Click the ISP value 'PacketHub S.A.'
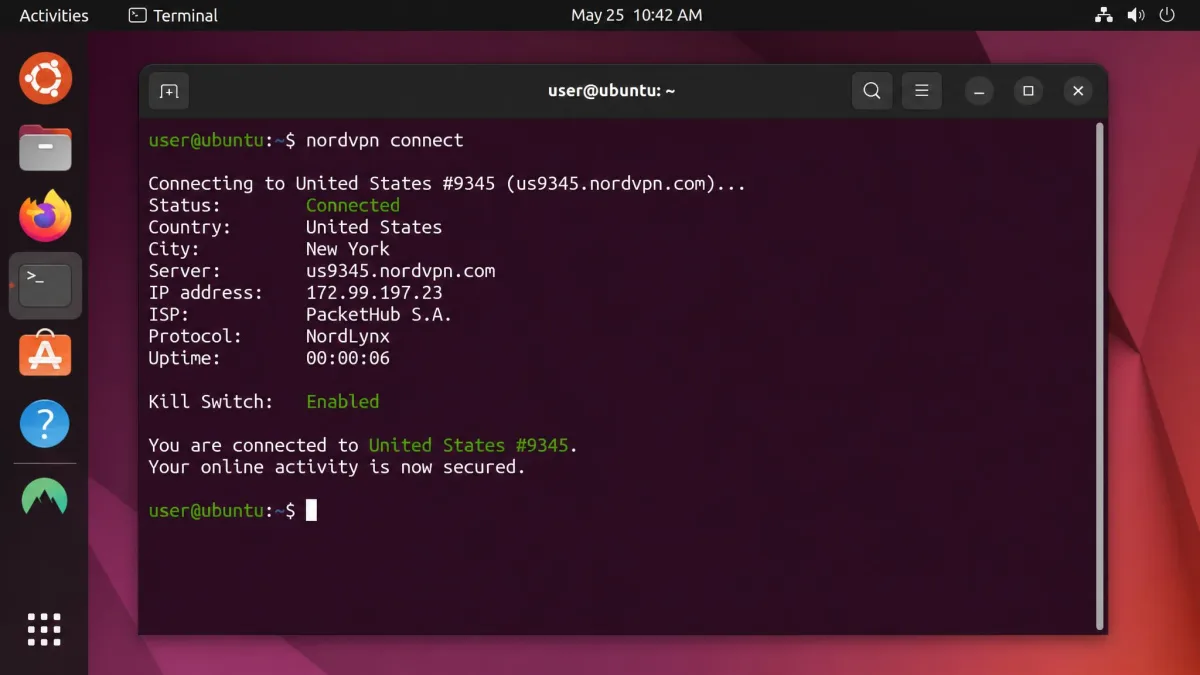The image size is (1200, 675). tap(379, 315)
